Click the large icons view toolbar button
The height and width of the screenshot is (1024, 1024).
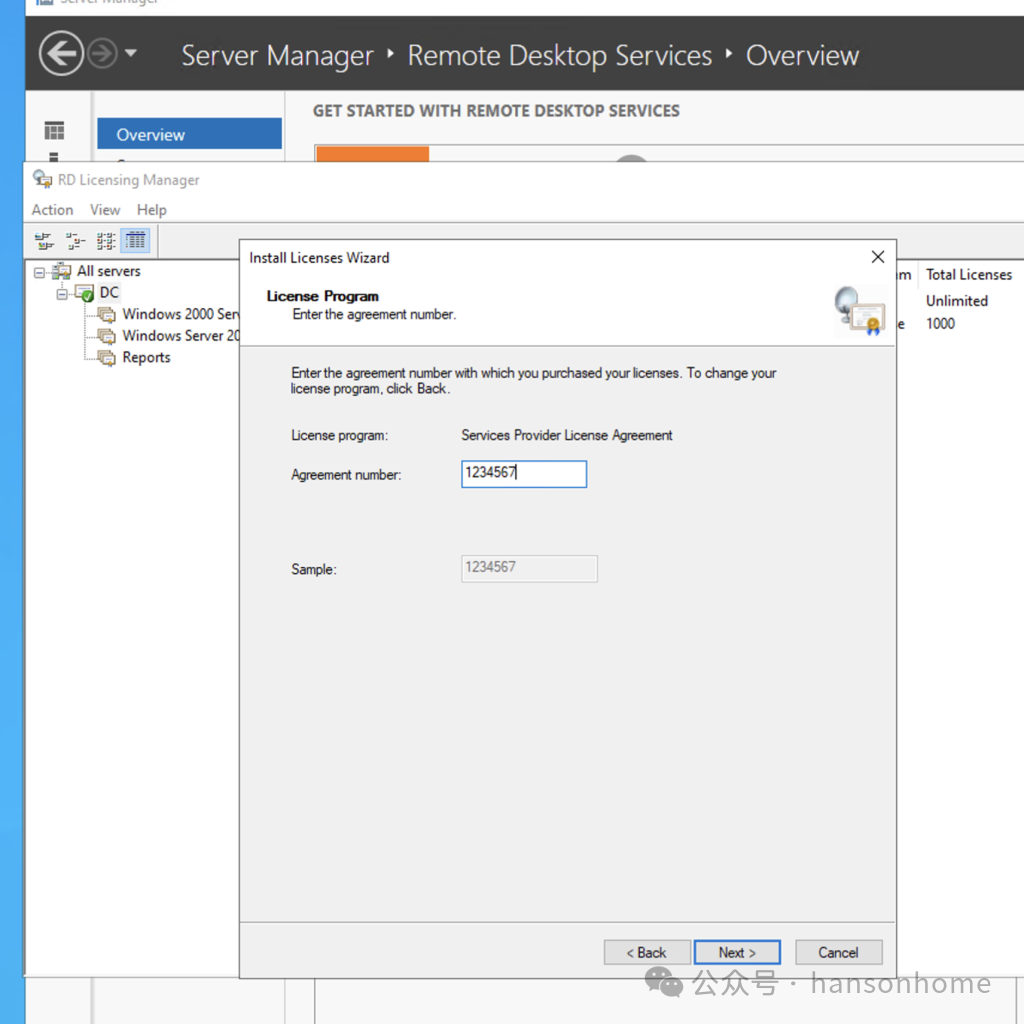tap(43, 241)
